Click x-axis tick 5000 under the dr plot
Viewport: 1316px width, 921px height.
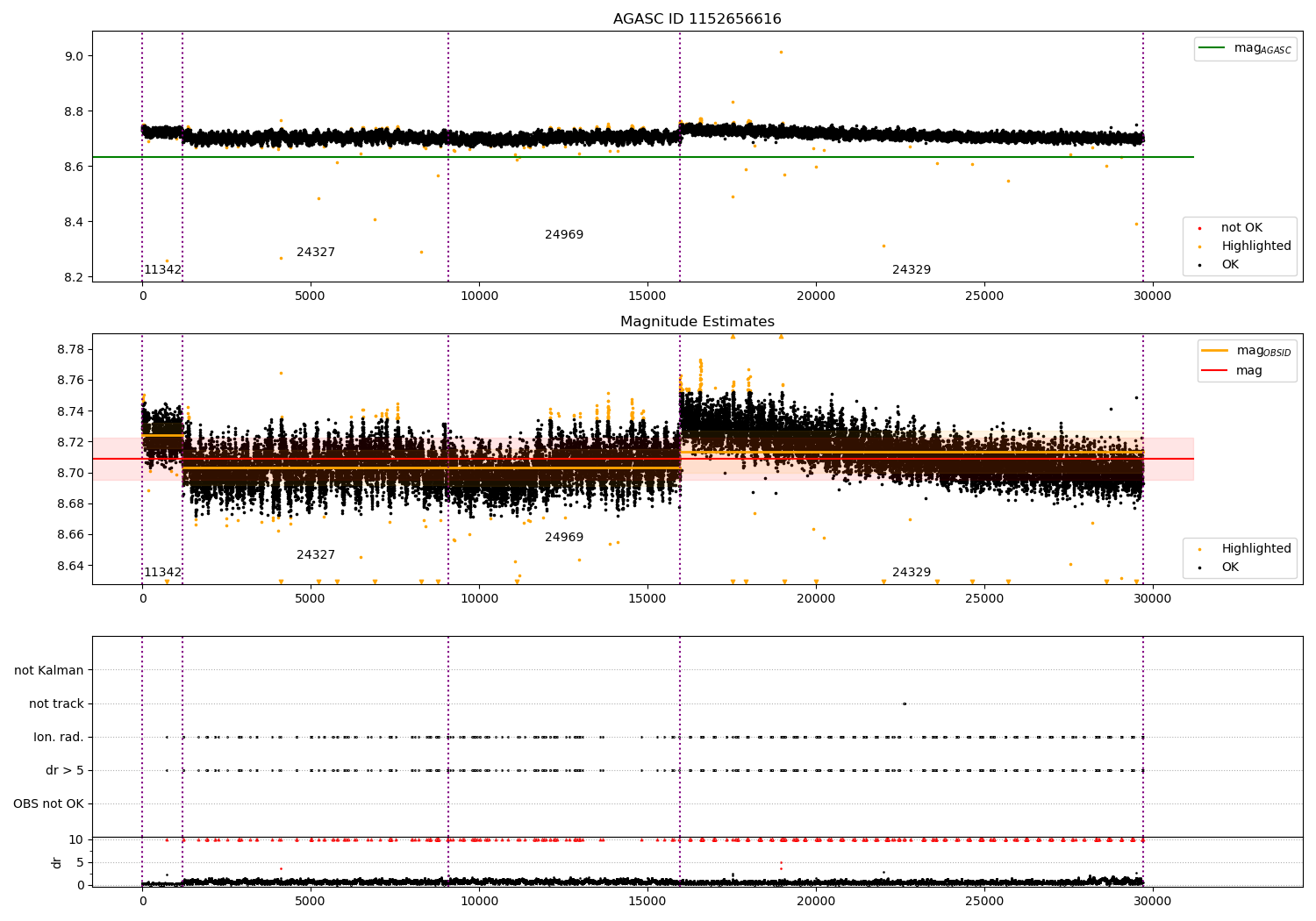click(x=311, y=902)
